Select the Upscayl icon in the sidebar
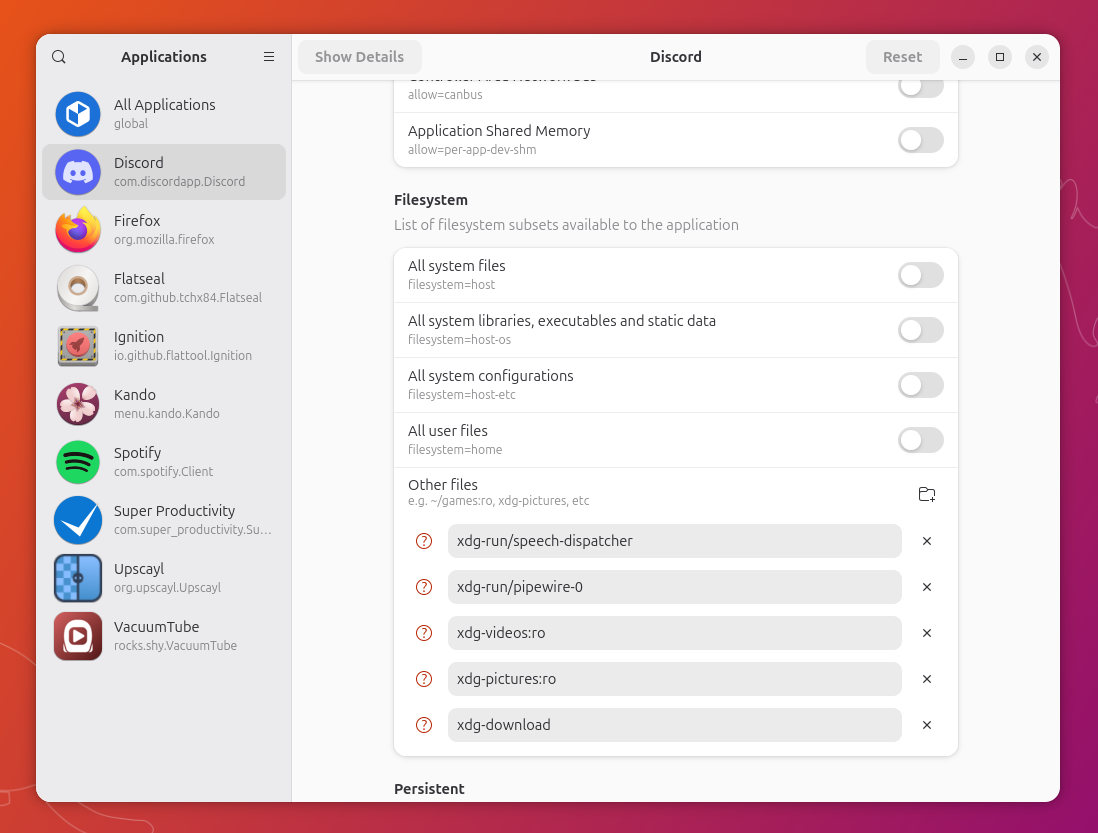 pos(78,578)
